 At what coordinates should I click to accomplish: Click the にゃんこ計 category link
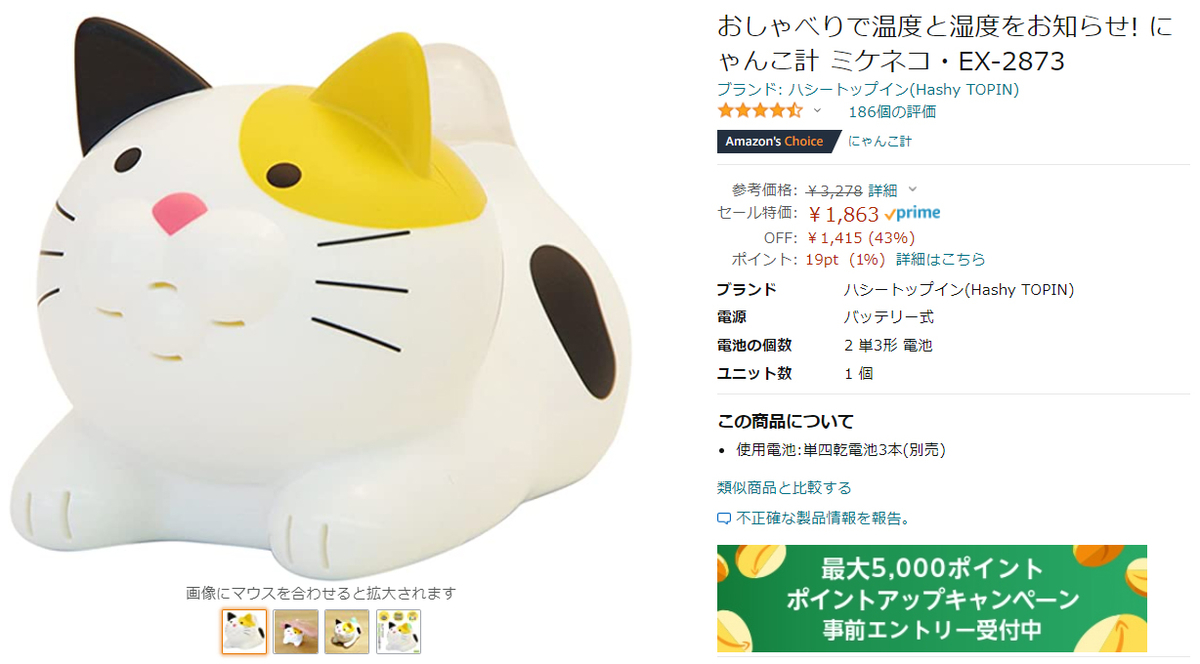(x=880, y=141)
